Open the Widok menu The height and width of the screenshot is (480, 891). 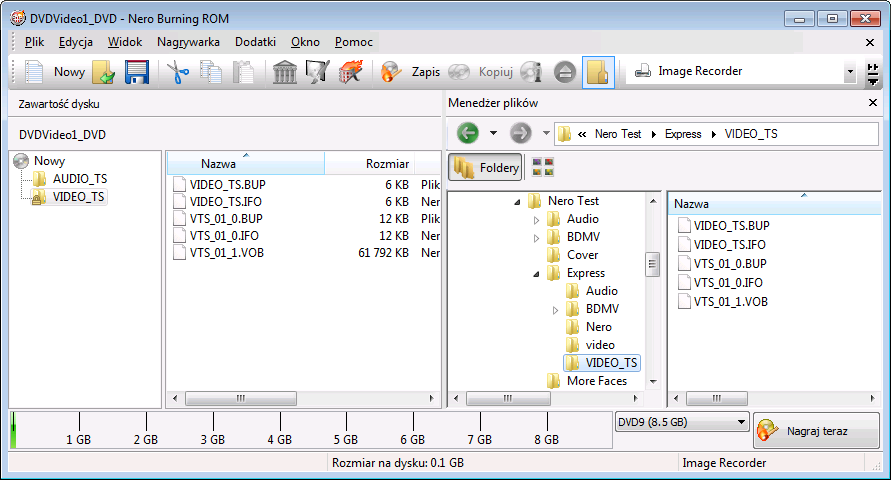tap(124, 42)
